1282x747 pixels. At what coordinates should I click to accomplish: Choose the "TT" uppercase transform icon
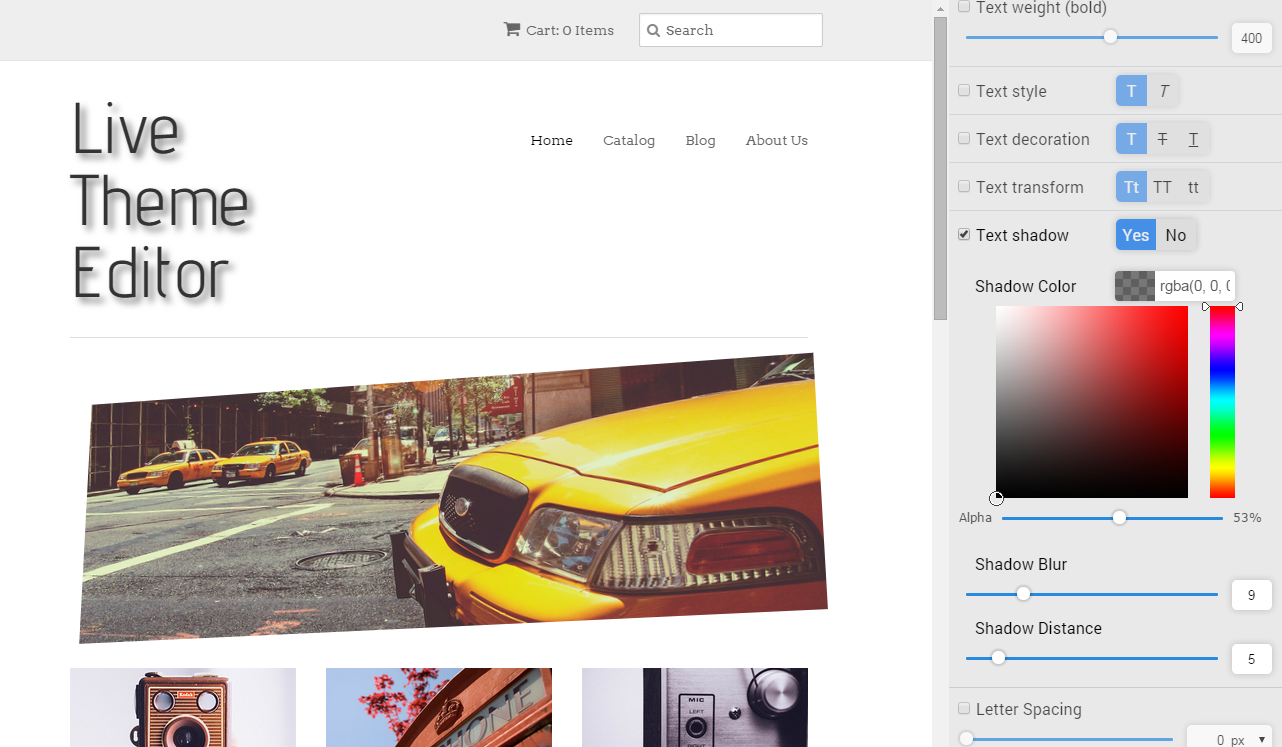point(1163,186)
